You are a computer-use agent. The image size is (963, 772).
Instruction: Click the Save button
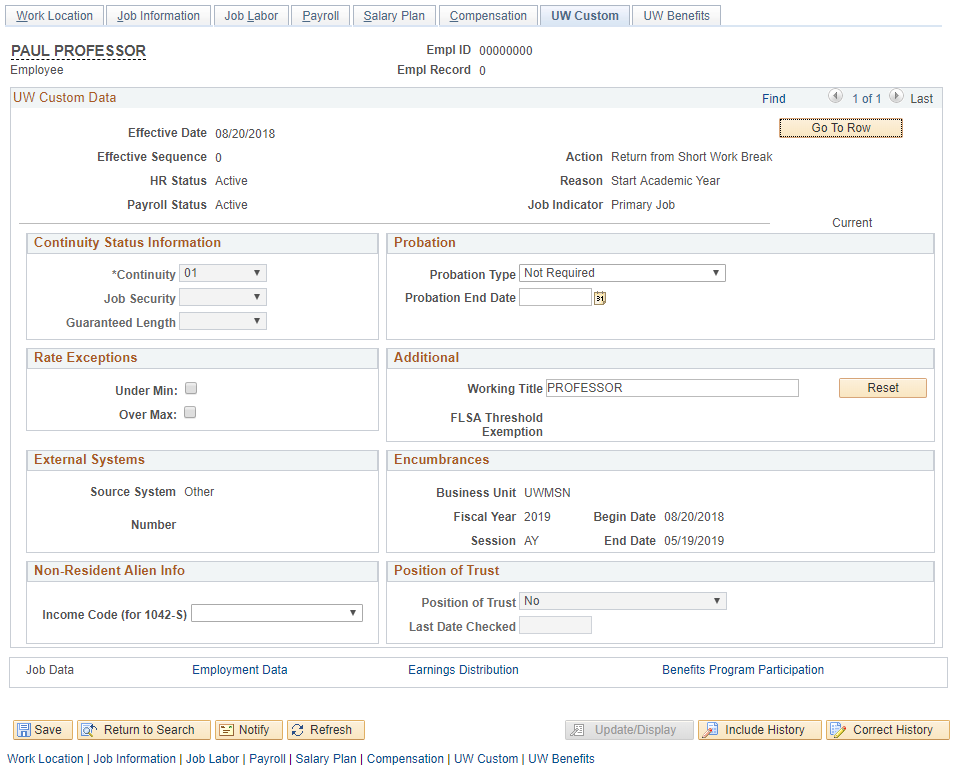click(43, 730)
